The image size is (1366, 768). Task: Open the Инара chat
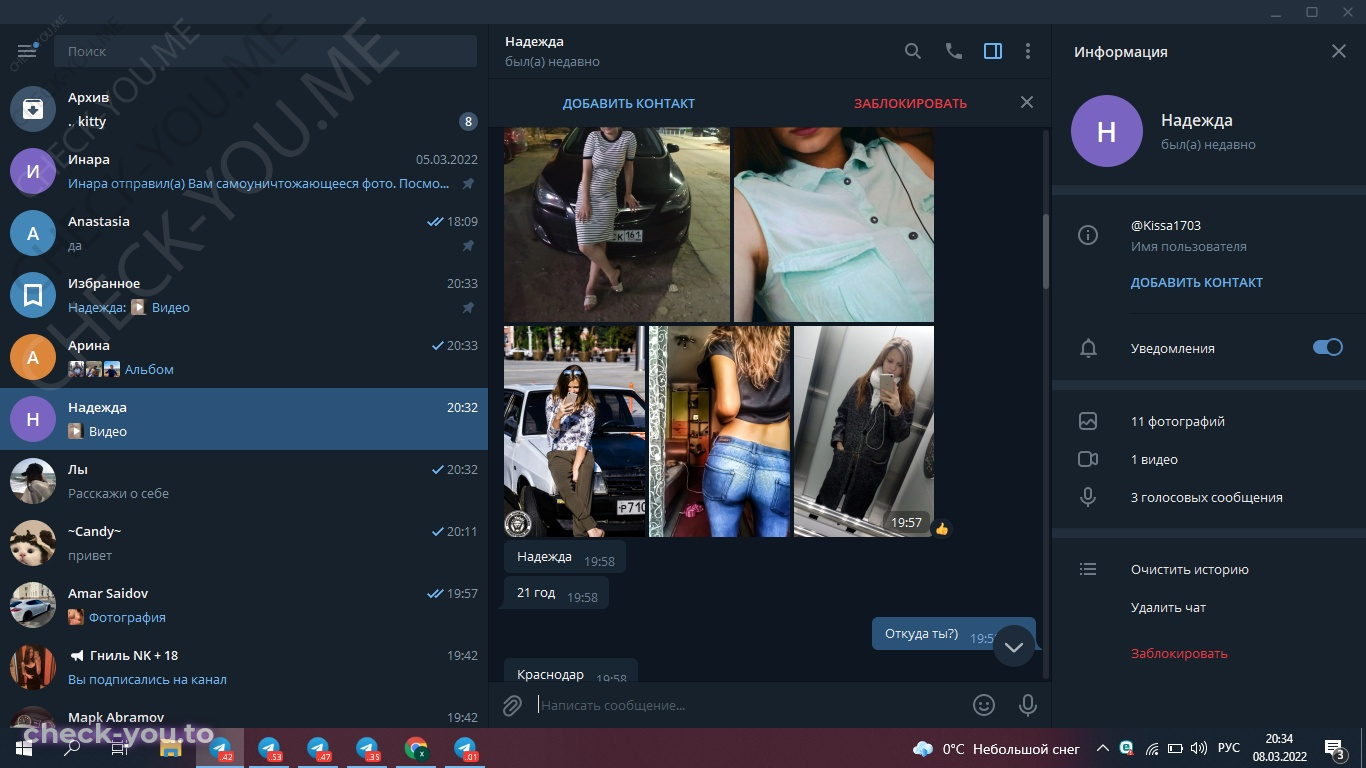244,171
